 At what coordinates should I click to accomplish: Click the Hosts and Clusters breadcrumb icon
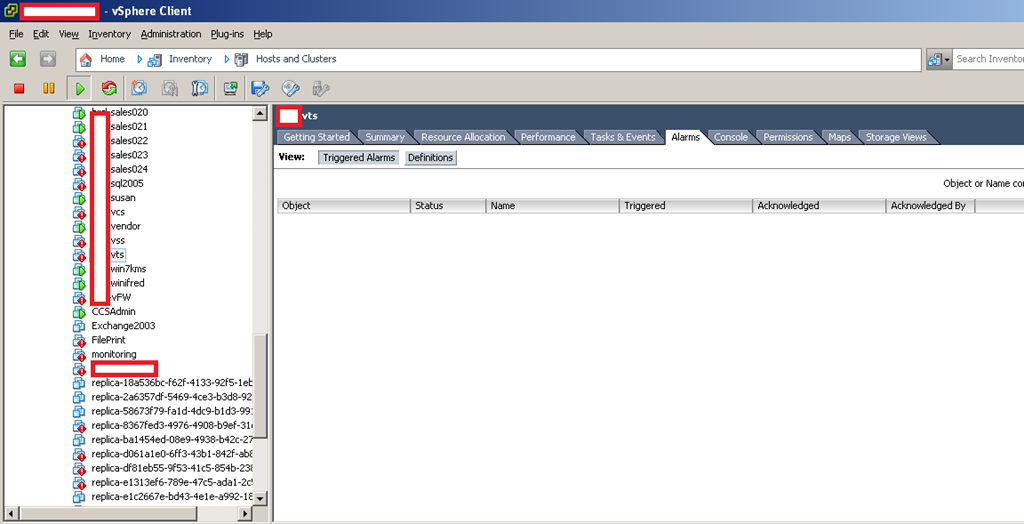coord(242,59)
